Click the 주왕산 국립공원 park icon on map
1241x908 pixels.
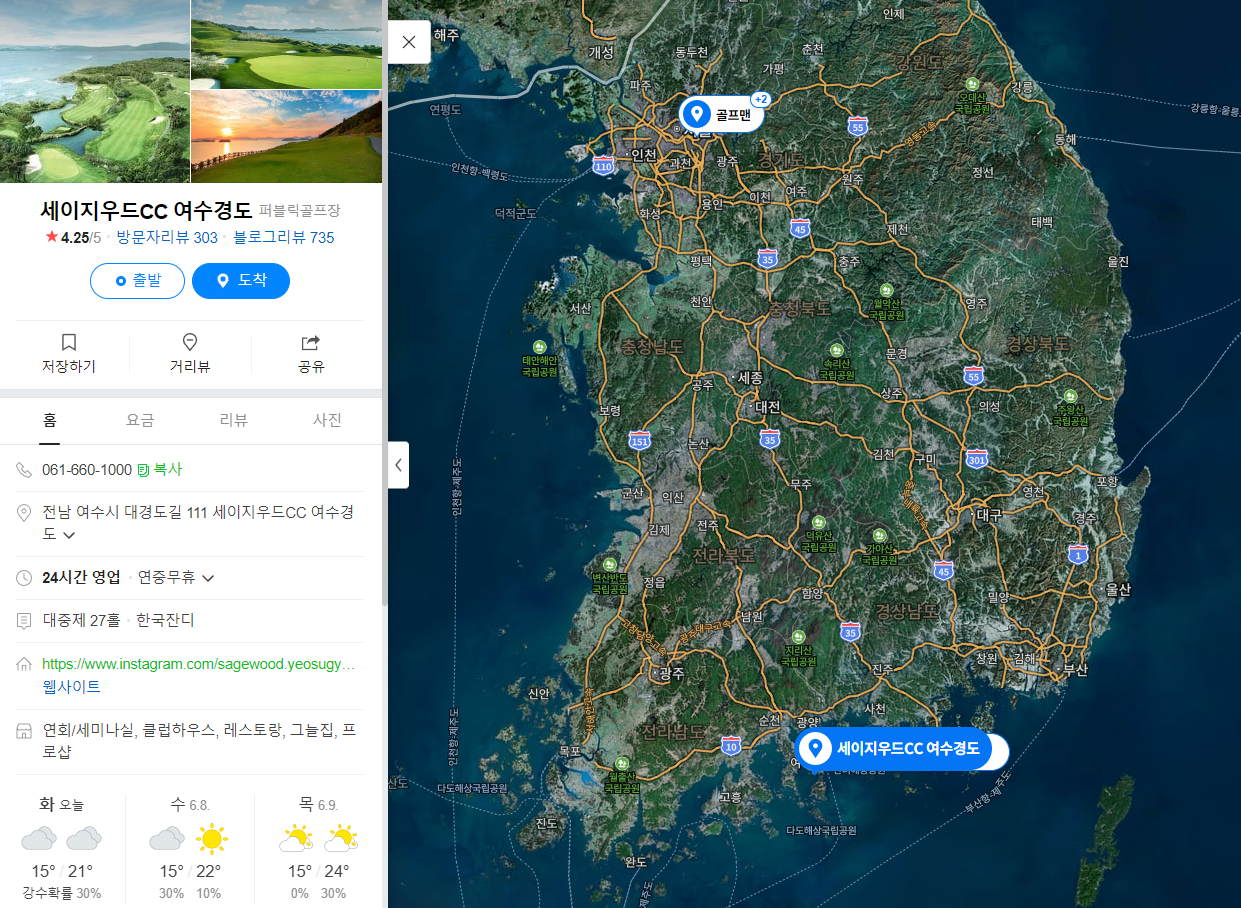[1070, 396]
